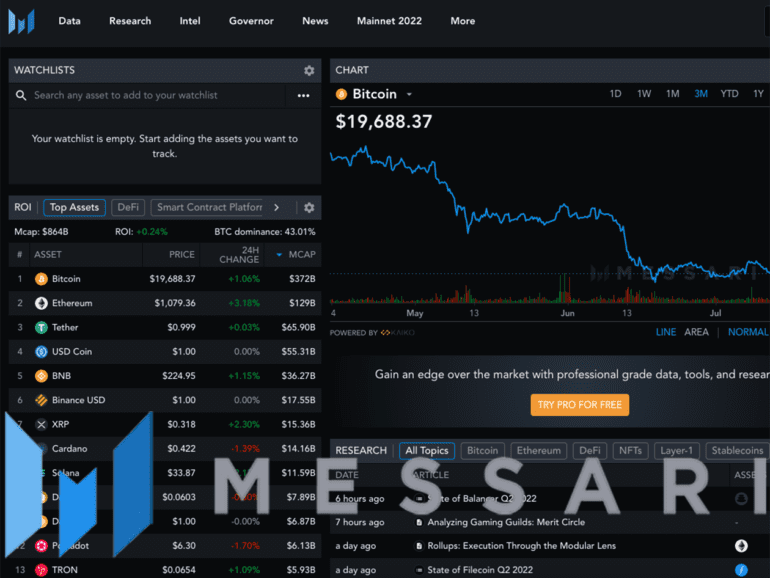This screenshot has height=578, width=770.
Task: Sort table by MCAP column arrow
Action: (279, 255)
